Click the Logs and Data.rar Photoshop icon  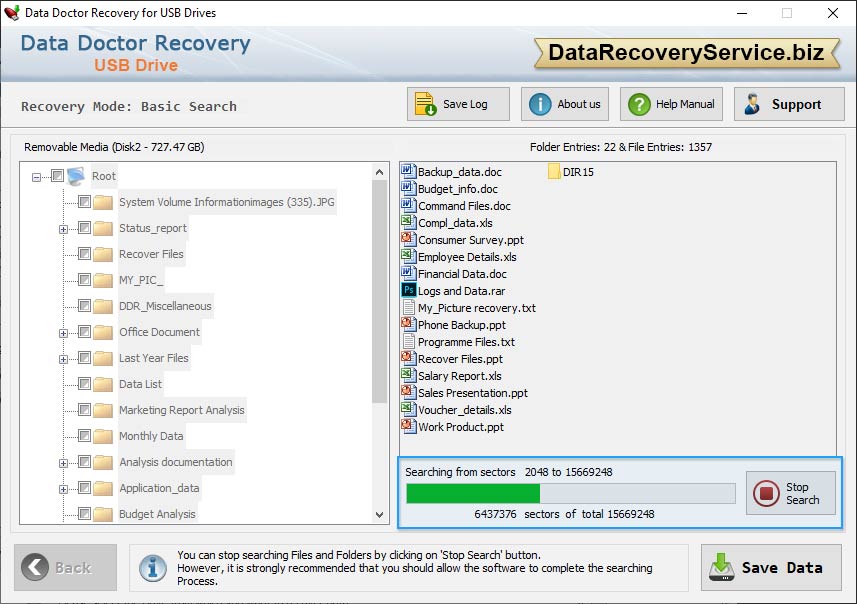click(408, 290)
